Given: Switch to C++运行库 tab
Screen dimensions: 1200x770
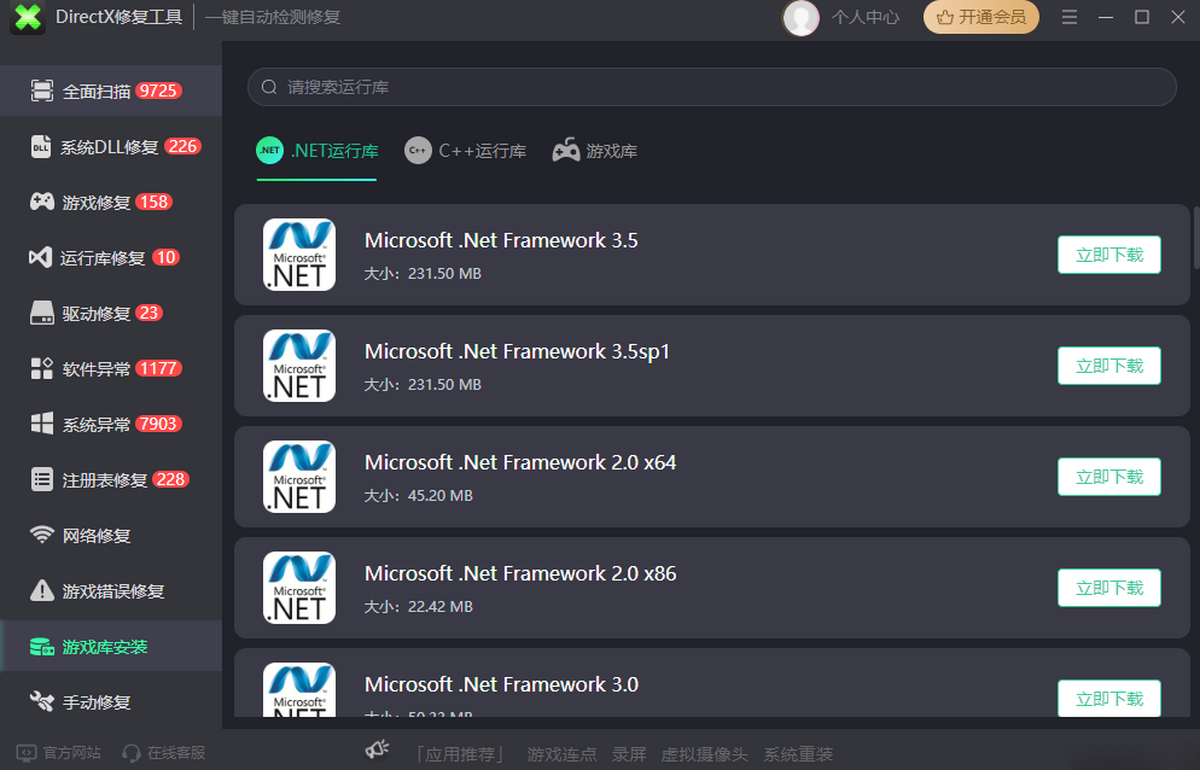Looking at the screenshot, I should click(466, 151).
